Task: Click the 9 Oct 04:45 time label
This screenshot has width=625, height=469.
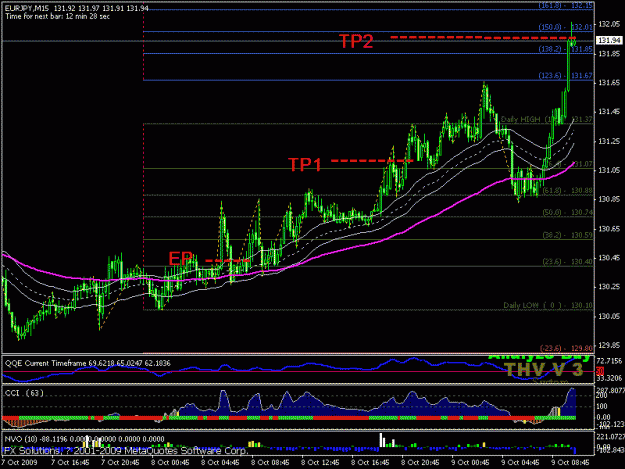Action: [520, 463]
